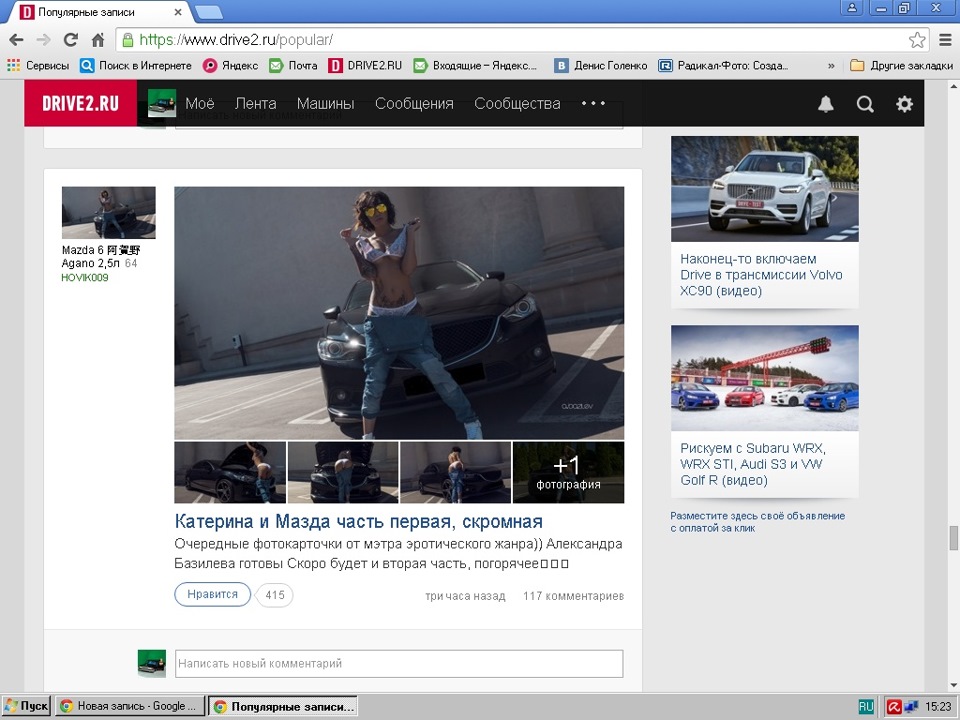Open the browser home page icon
This screenshot has width=960, height=720.
98,40
